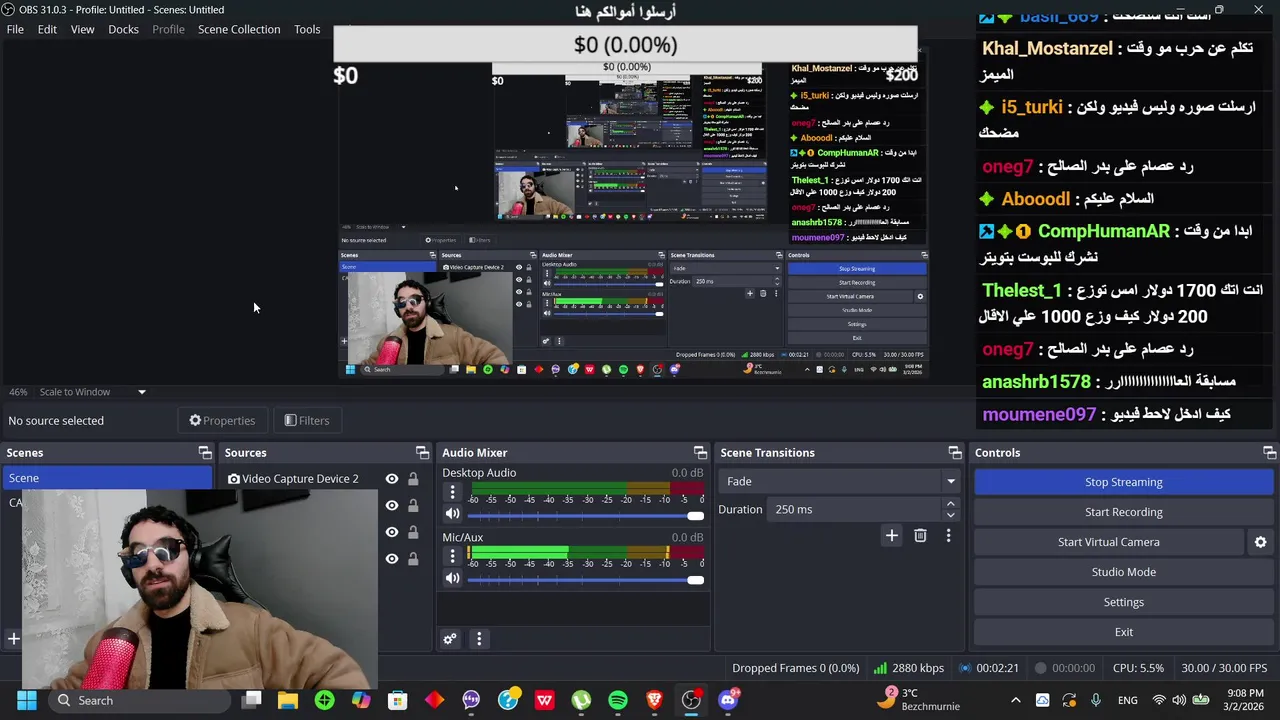Hide Video Capture Device 2 source
The image size is (1280, 720).
tap(392, 479)
